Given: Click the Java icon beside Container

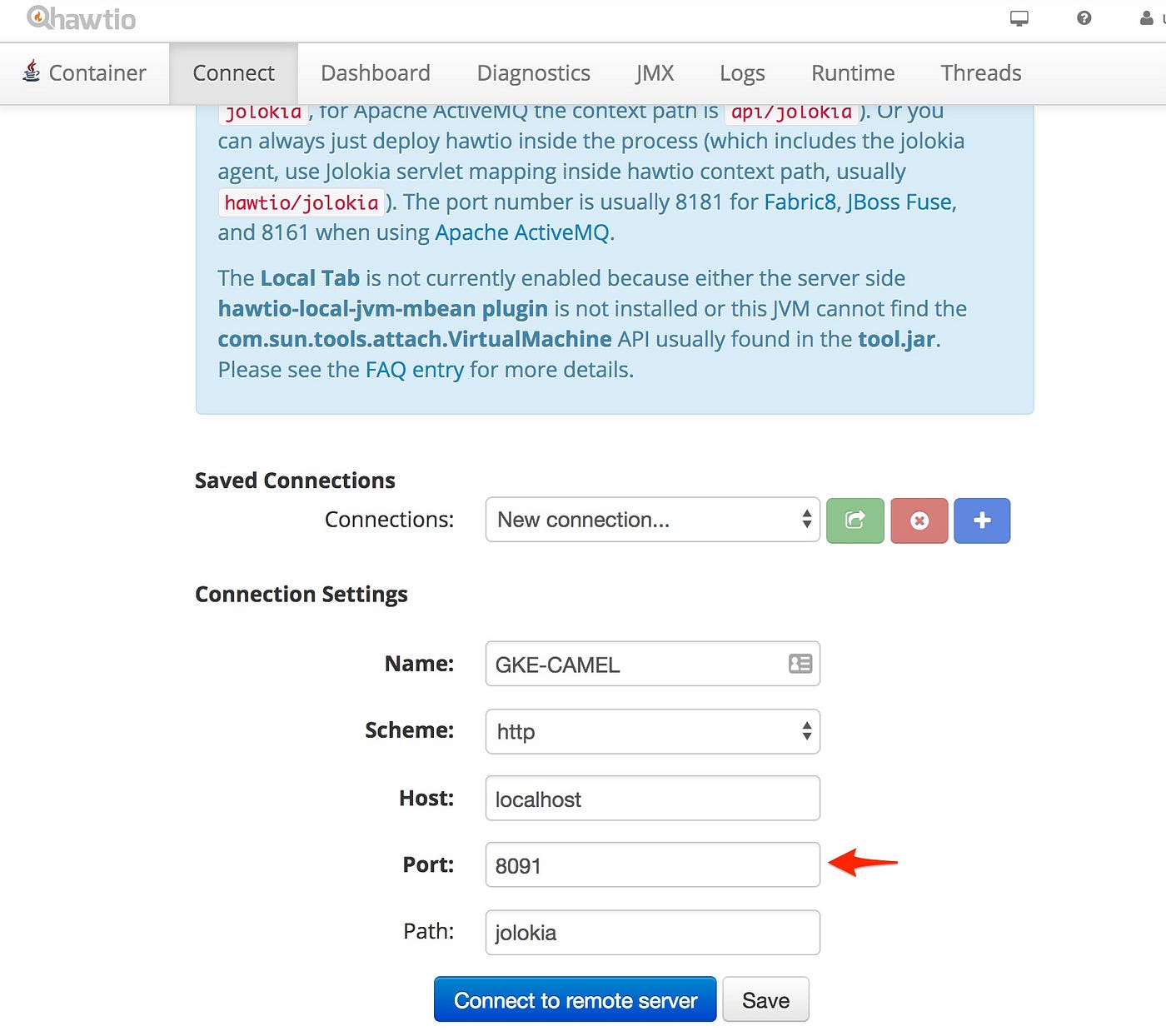Looking at the screenshot, I should [x=32, y=71].
